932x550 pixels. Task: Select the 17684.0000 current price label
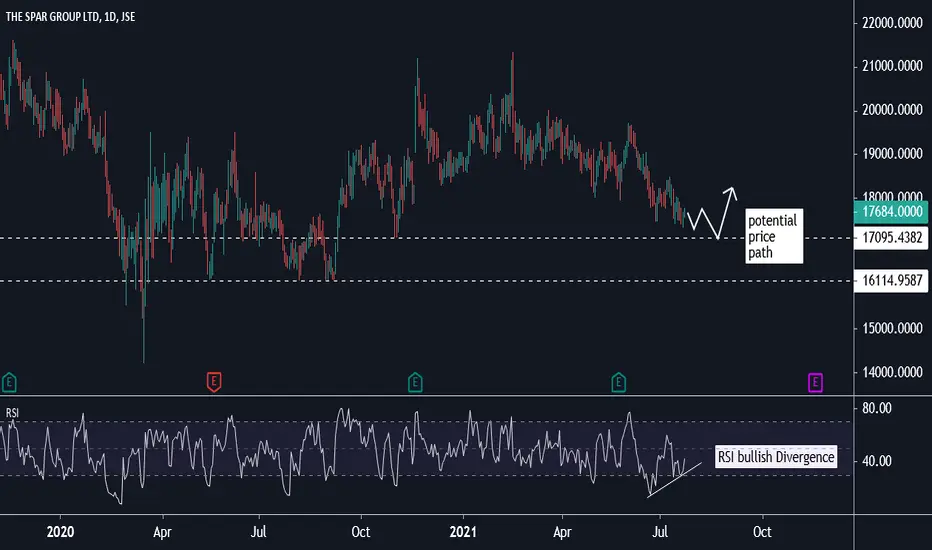pos(891,212)
